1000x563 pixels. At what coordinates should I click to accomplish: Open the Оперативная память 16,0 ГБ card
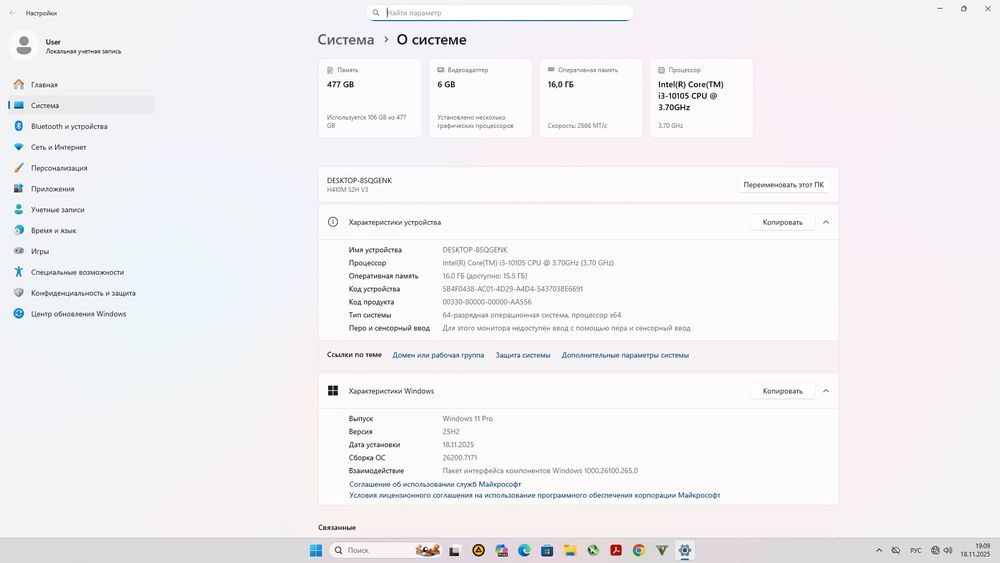tap(591, 98)
